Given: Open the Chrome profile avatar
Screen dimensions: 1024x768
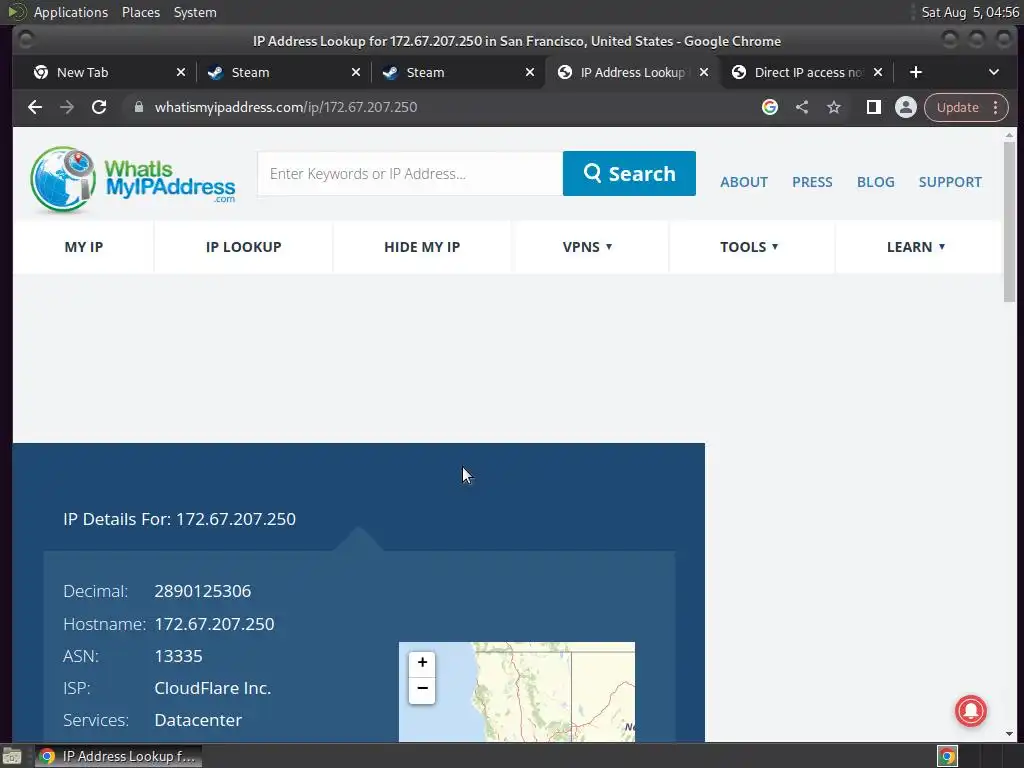Looking at the screenshot, I should [x=906, y=107].
